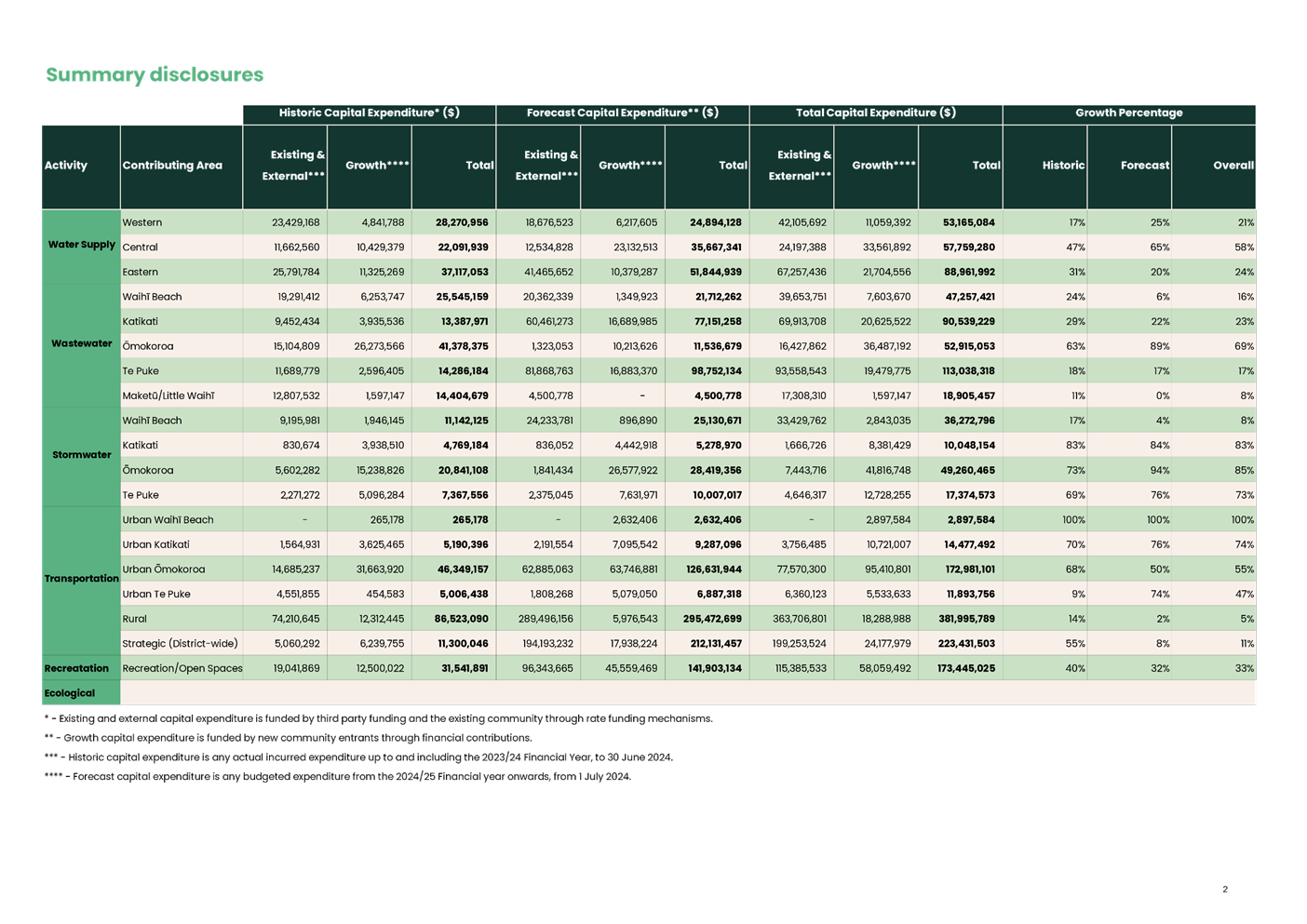Select the Forecast Capital Expenditure header
Viewport: 1307px width, 924px height.
pos(622,113)
